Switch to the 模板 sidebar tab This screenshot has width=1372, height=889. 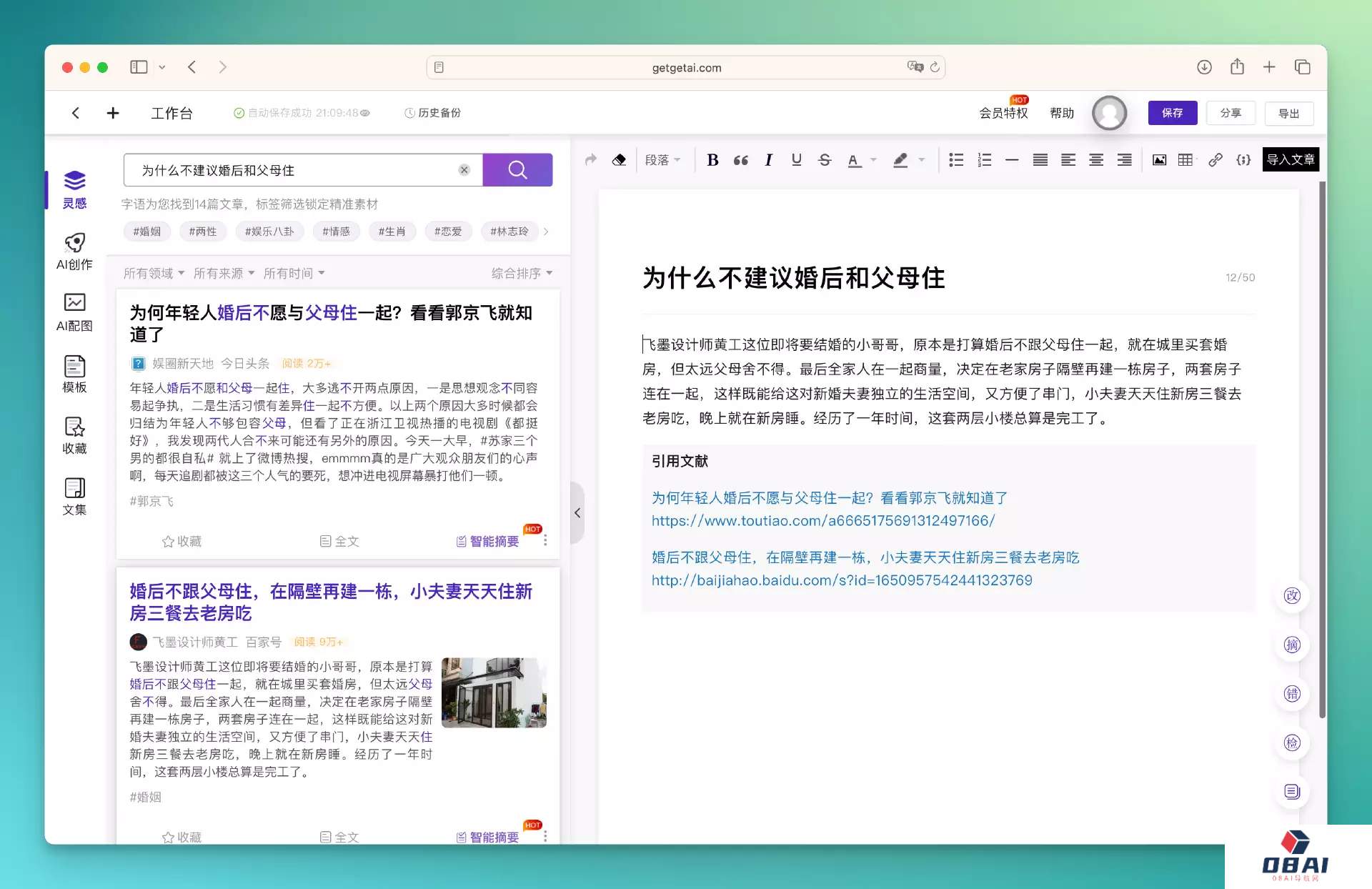[x=74, y=374]
